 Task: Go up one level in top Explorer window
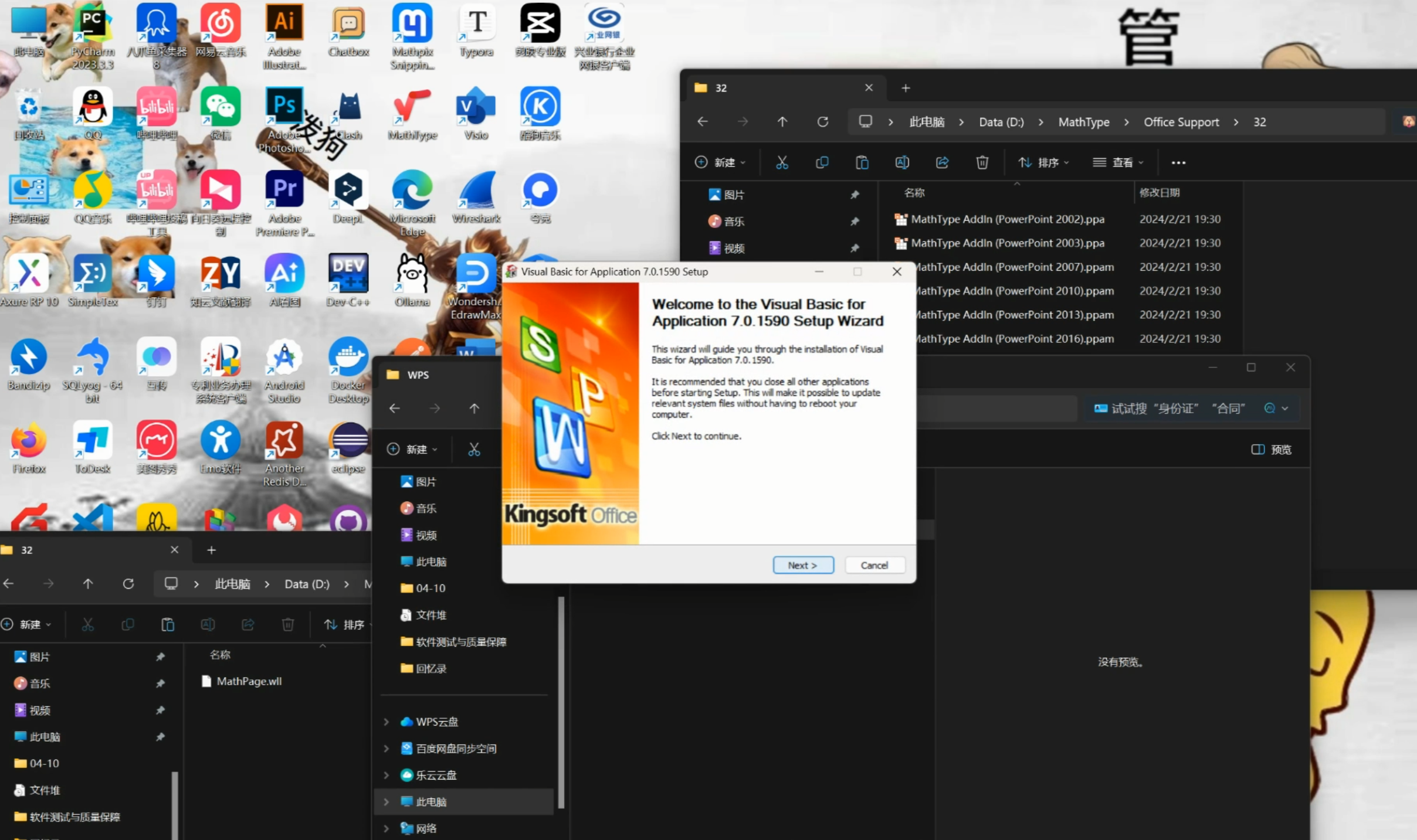[782, 122]
